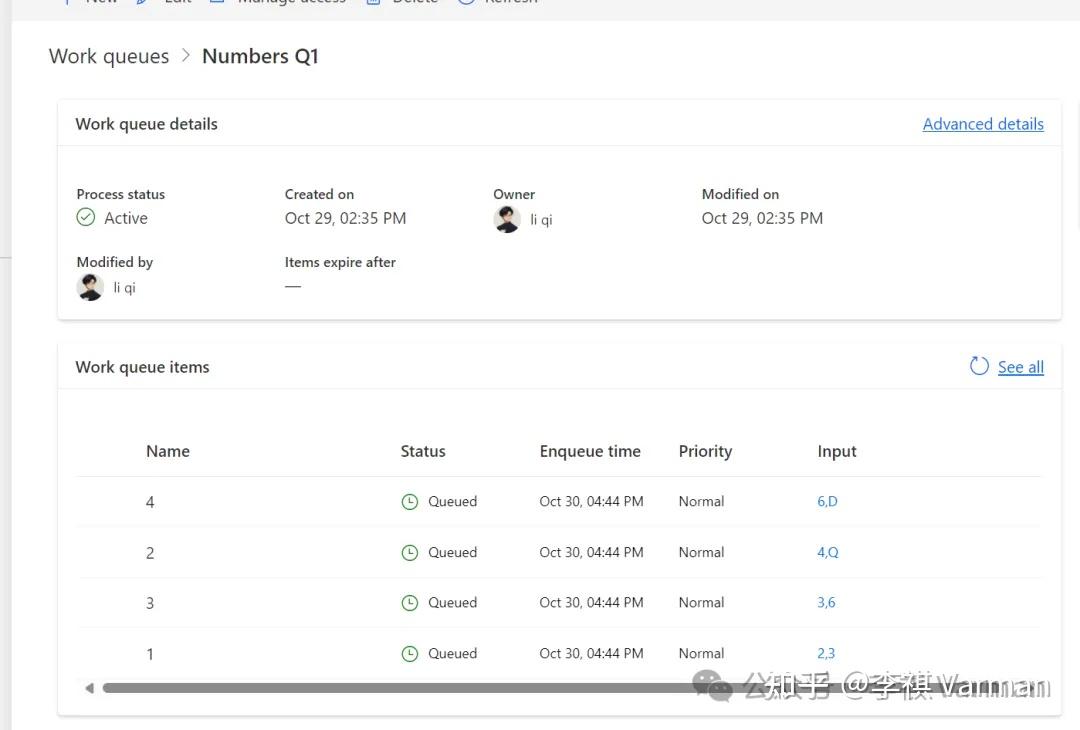Viewport: 1080px width, 730px height.
Task: Sort items by the Name column header
Action: coord(167,451)
